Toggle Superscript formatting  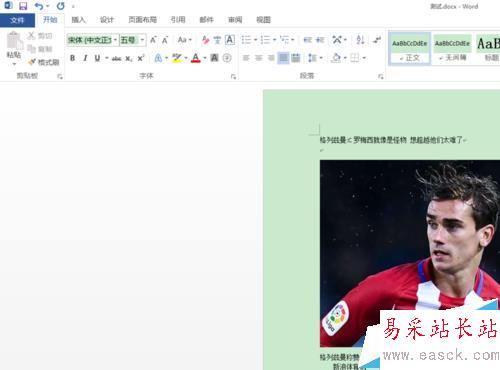141,58
